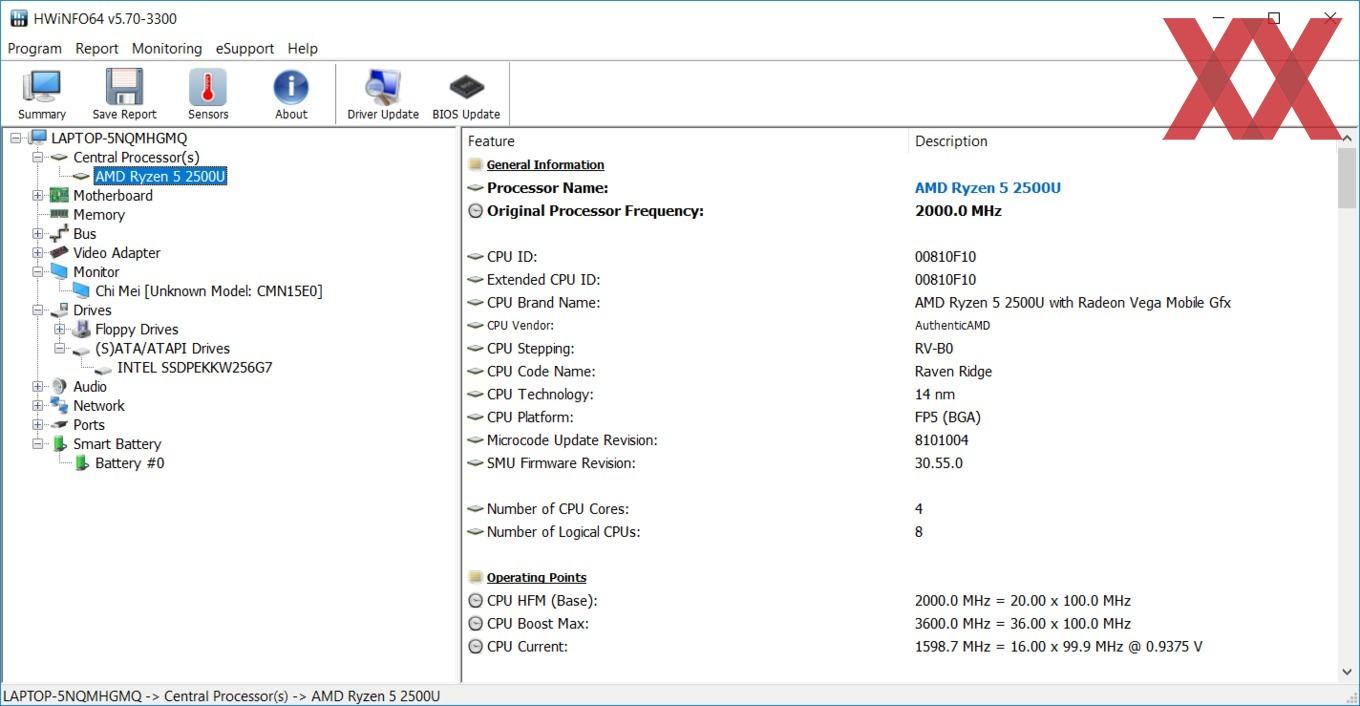Expand the Video Adapter node
Screen dimensions: 1360x706
pos(38,253)
